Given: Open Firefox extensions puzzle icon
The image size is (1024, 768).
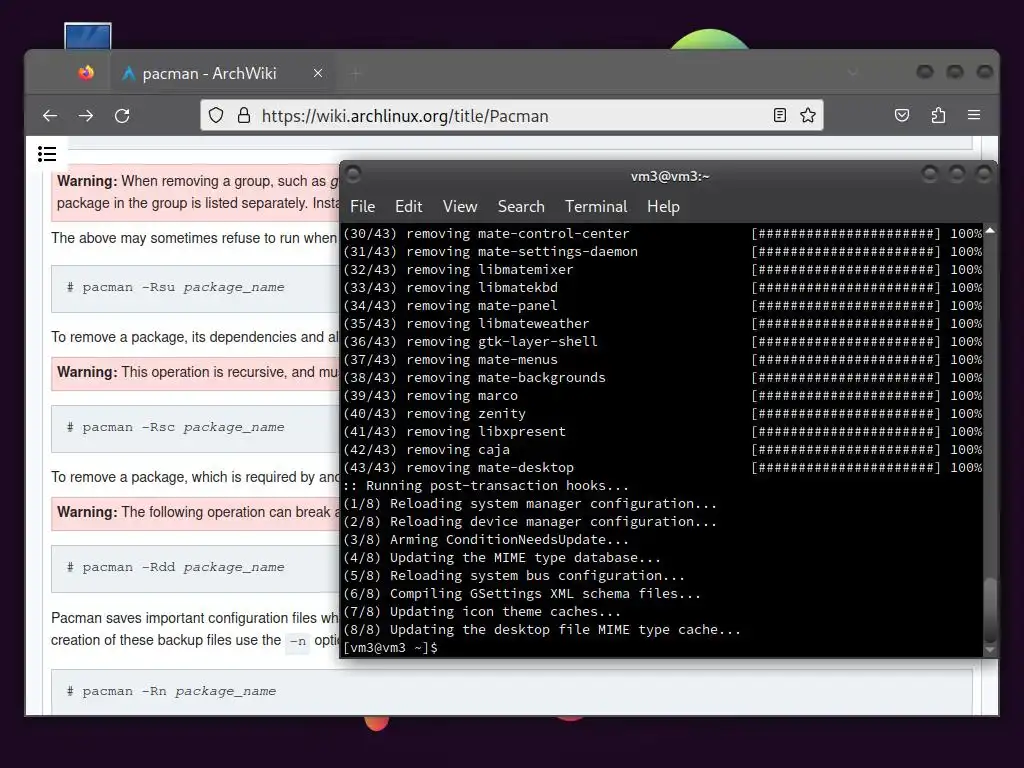Looking at the screenshot, I should pyautogui.click(x=938, y=116).
